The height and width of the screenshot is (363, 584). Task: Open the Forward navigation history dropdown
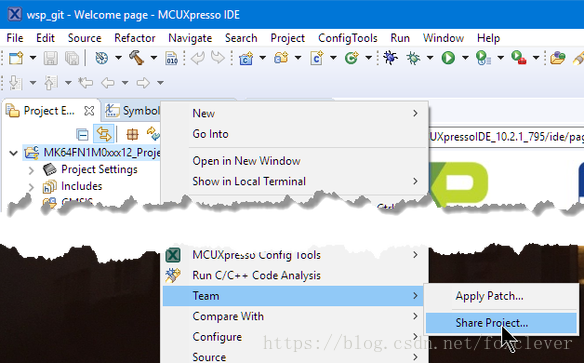160,83
